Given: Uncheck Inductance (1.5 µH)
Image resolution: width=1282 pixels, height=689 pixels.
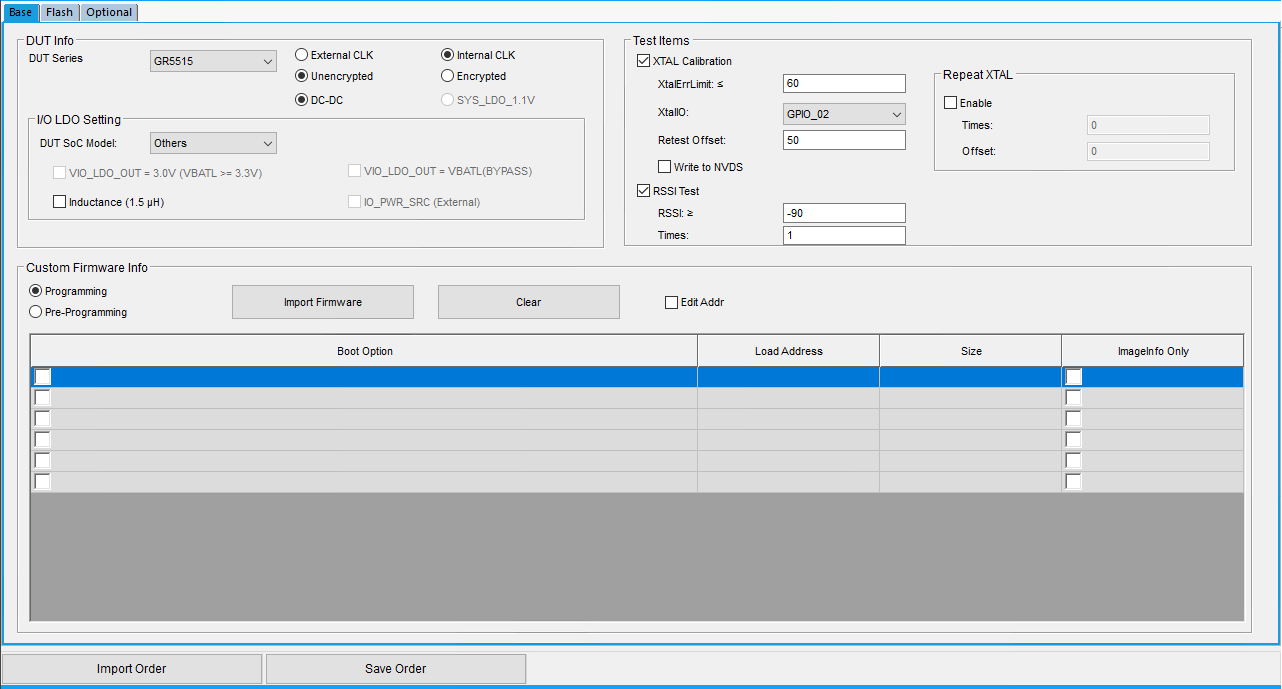Looking at the screenshot, I should [x=59, y=201].
